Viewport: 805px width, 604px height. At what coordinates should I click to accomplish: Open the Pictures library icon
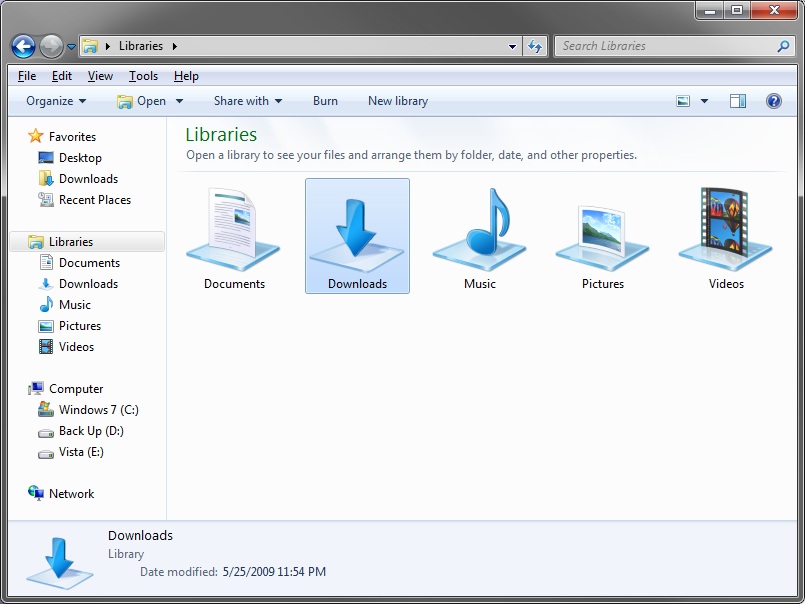click(x=602, y=230)
